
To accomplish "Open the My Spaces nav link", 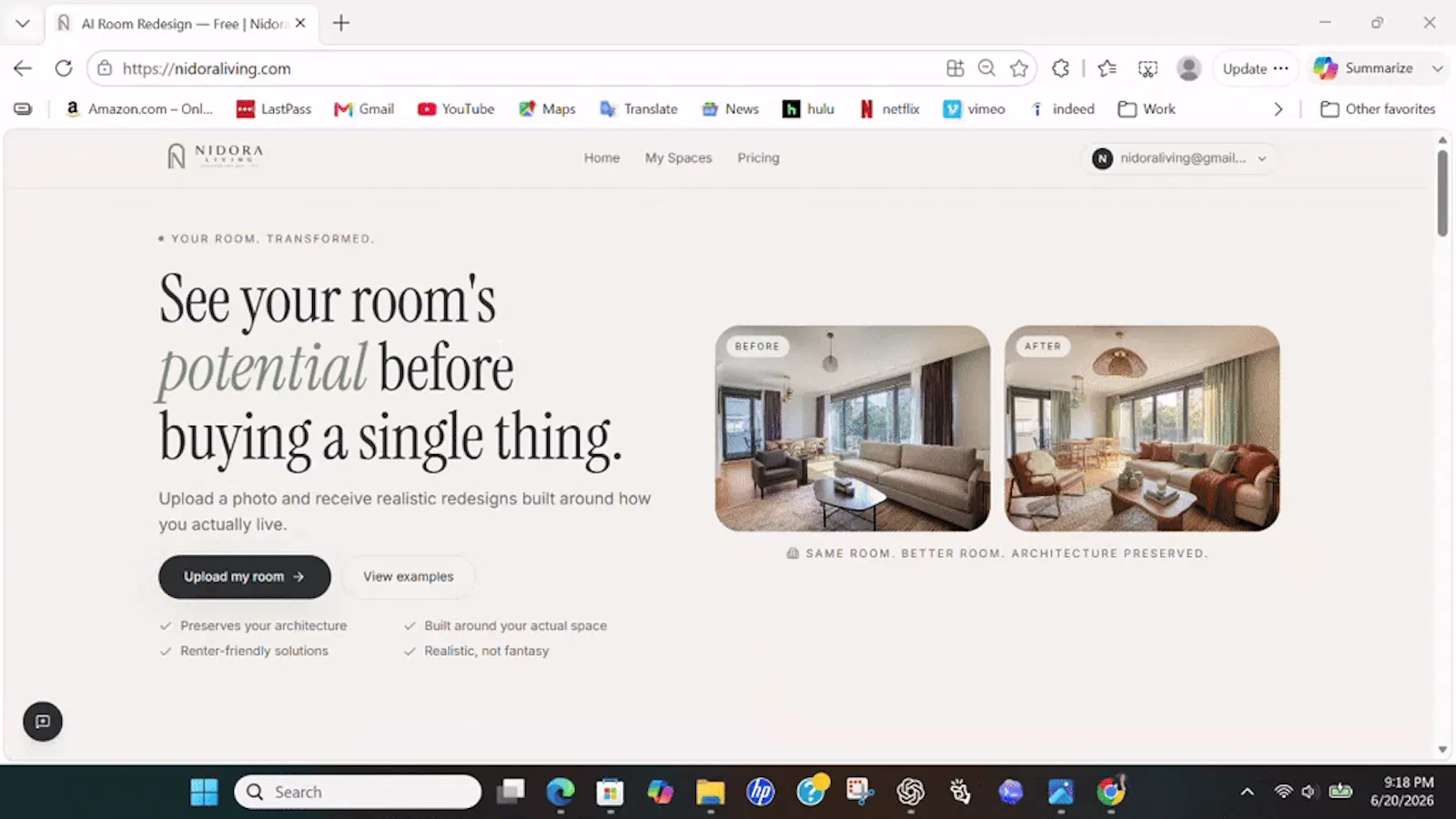I will (678, 157).
